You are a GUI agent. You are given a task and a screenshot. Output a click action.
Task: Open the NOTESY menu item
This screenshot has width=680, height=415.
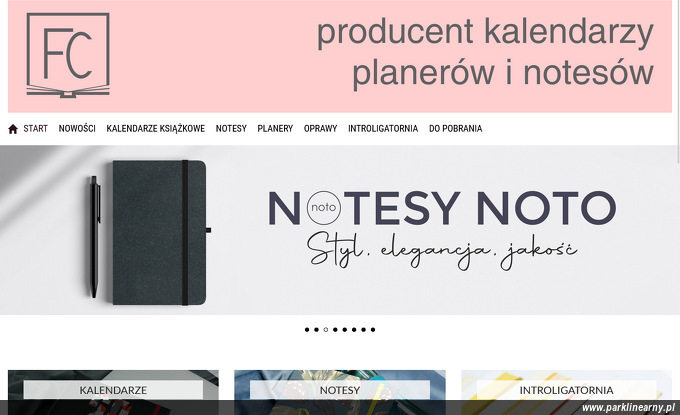(x=231, y=129)
